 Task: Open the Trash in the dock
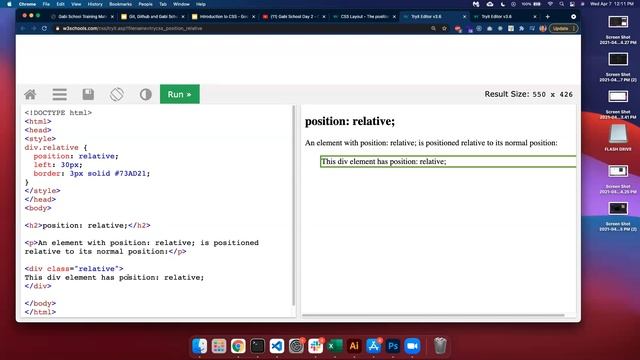point(440,346)
